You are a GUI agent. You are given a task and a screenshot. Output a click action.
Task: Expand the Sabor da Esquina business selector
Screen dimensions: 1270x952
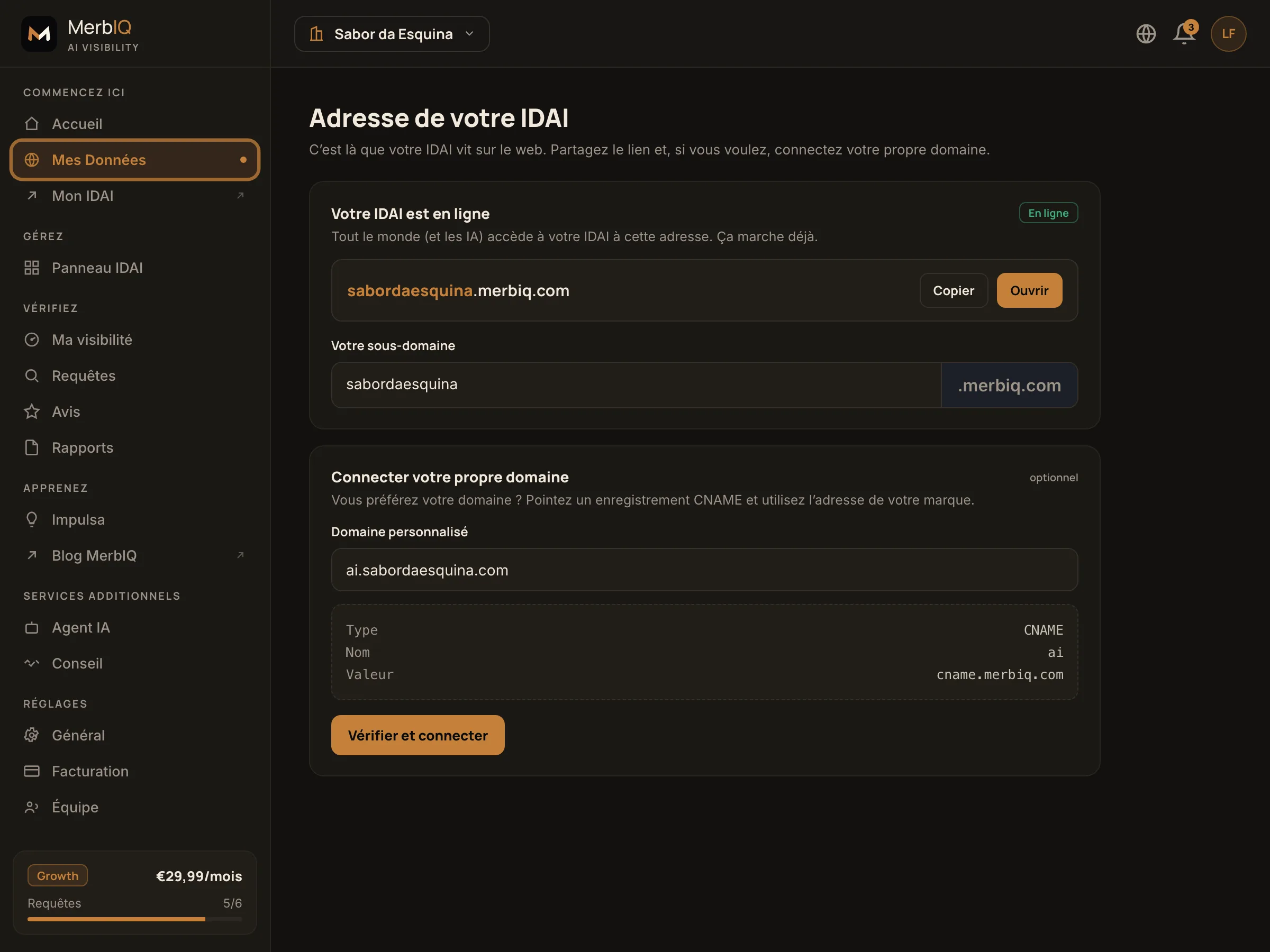pyautogui.click(x=392, y=34)
